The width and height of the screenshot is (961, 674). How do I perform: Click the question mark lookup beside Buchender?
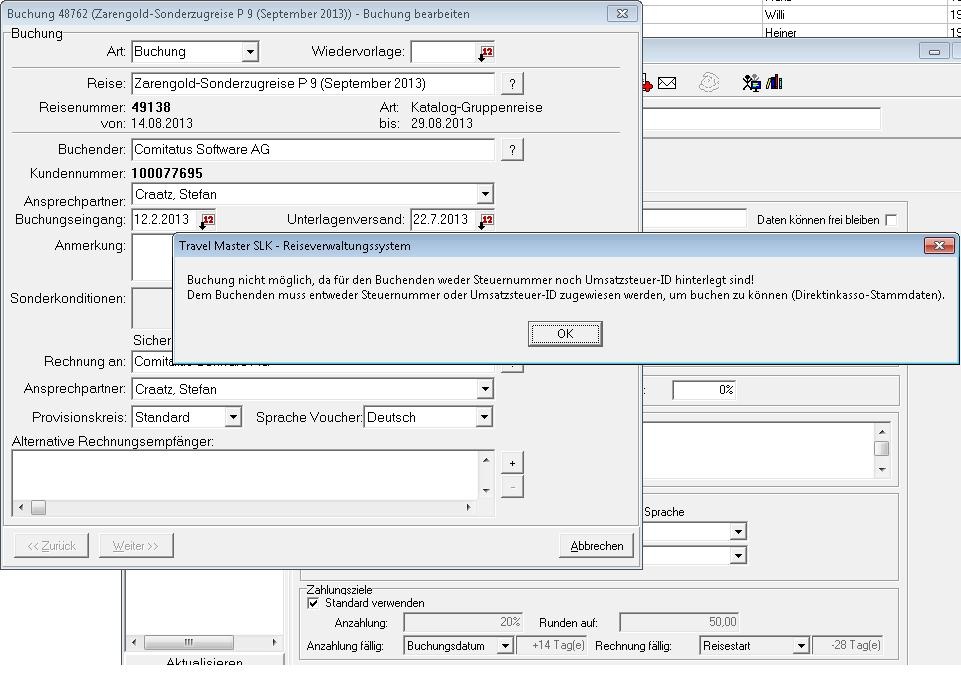512,150
